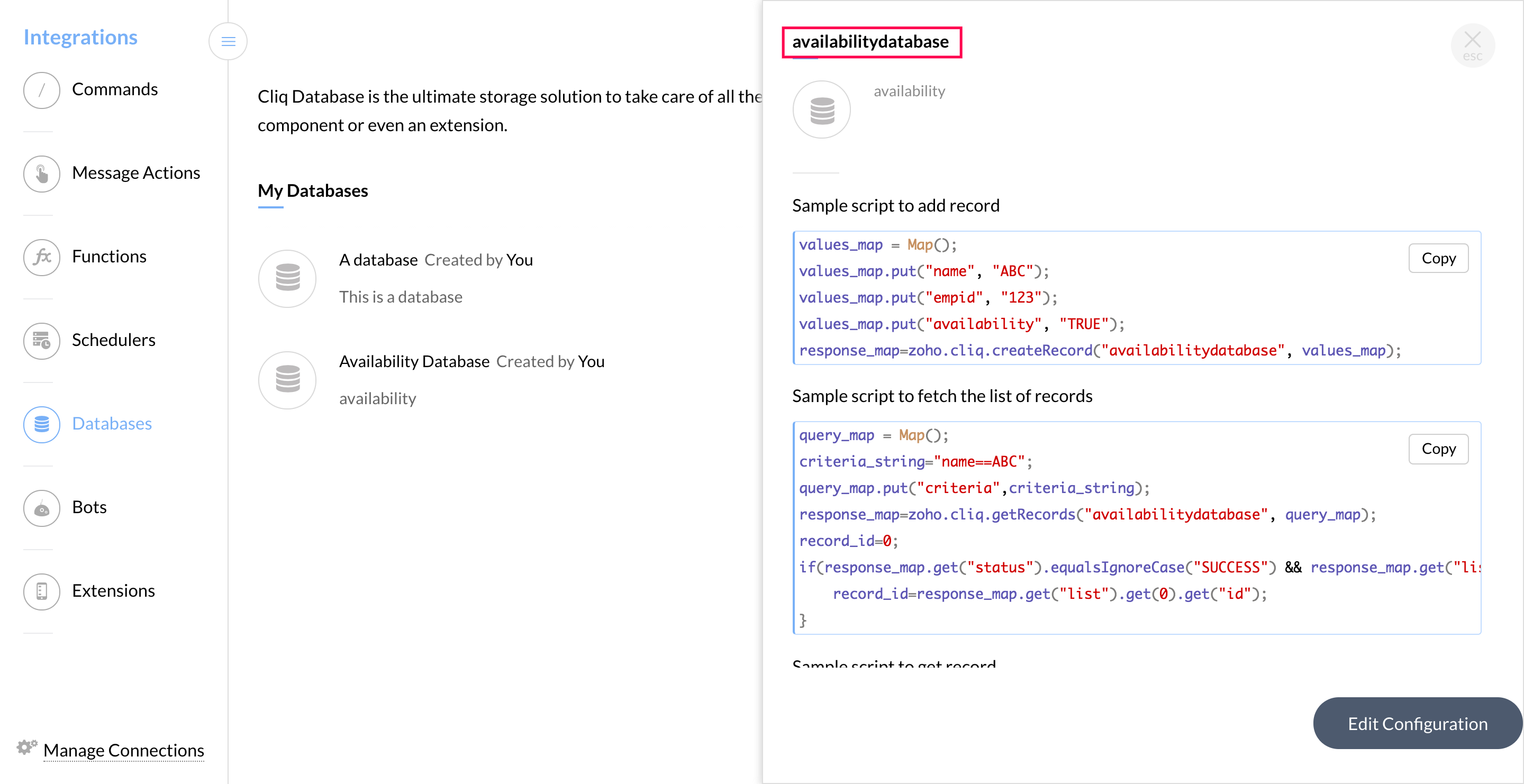Image resolution: width=1524 pixels, height=784 pixels.
Task: Click 'availability' description under panel title
Action: point(909,91)
